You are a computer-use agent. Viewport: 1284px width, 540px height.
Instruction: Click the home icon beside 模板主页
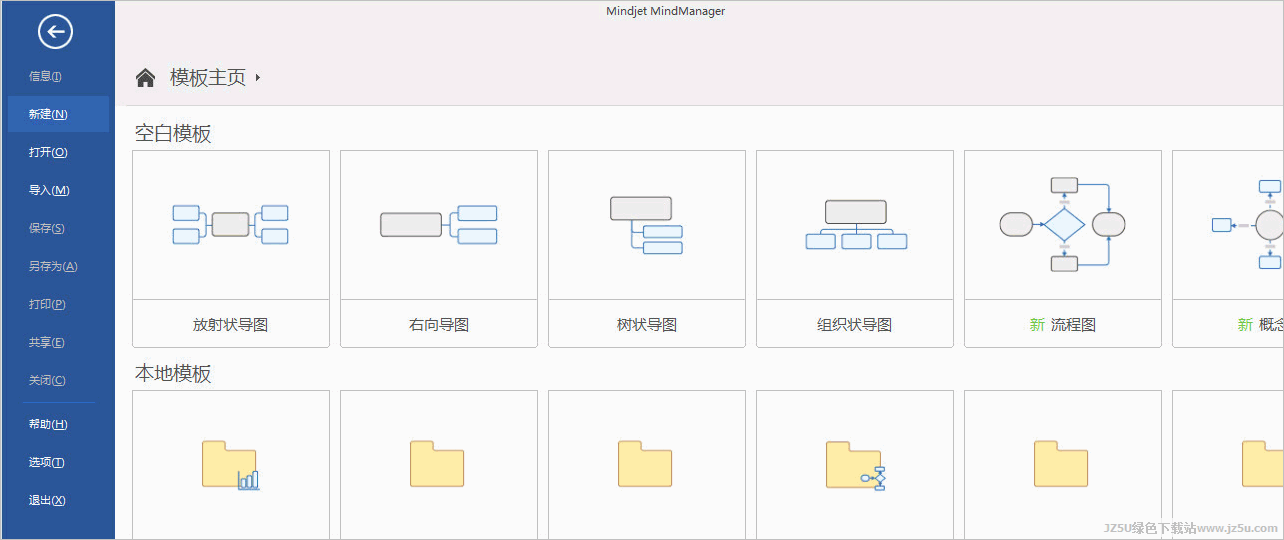coord(145,78)
